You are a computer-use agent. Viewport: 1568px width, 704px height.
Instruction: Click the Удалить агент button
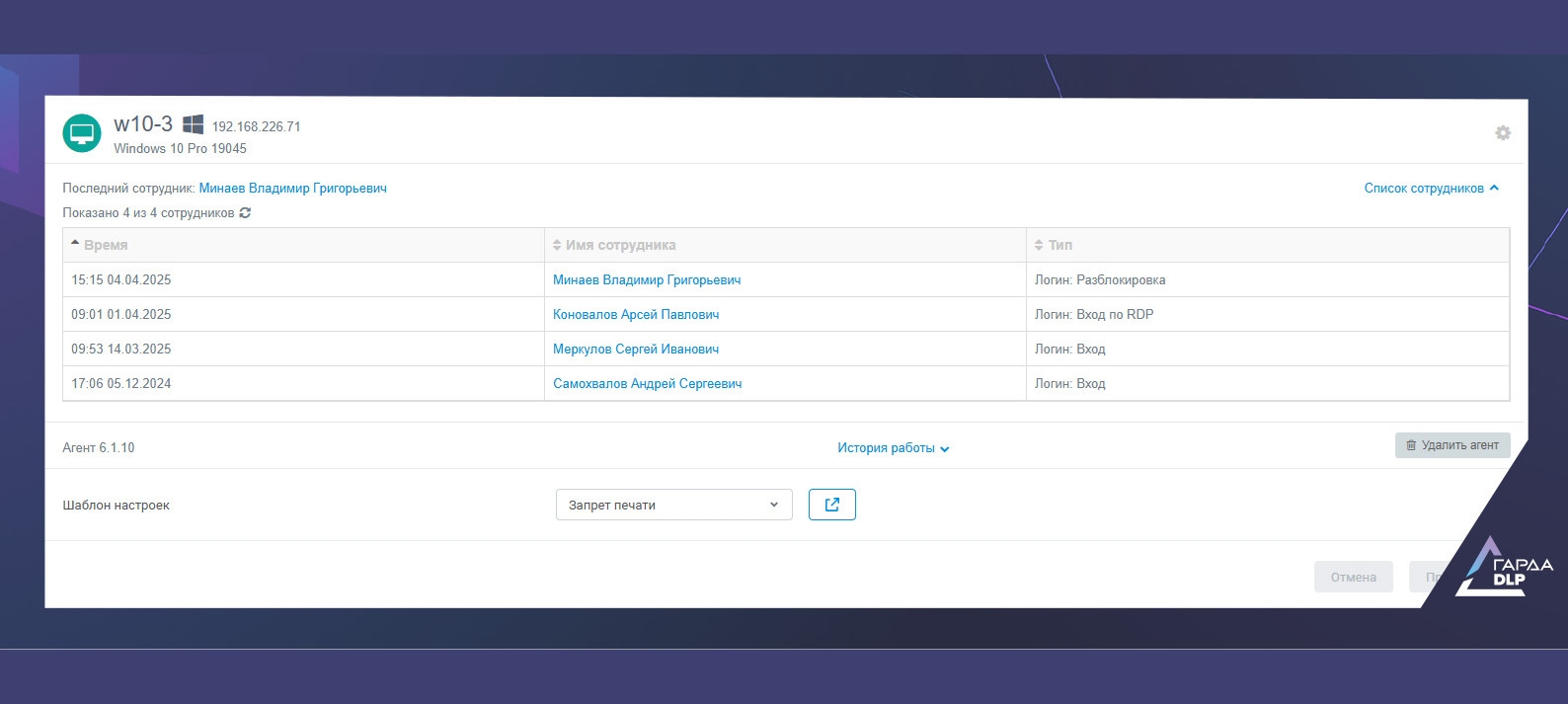[1452, 445]
